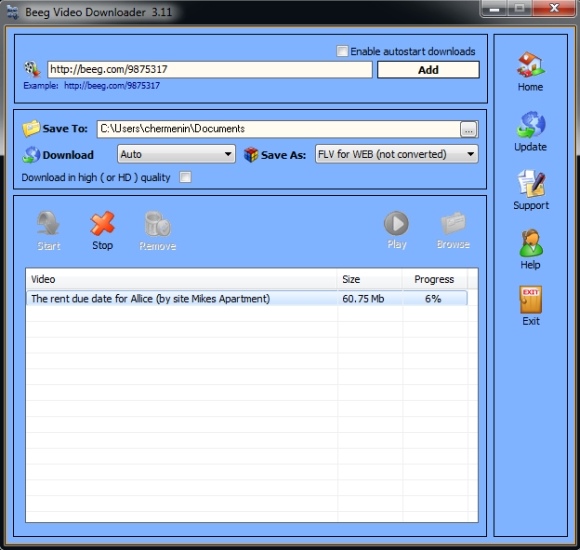Click the video URL input field

click(210, 70)
